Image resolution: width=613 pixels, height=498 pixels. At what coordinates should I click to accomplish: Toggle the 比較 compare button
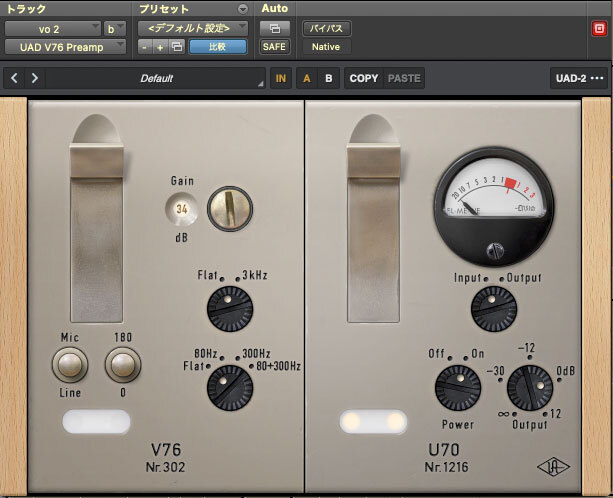218,47
